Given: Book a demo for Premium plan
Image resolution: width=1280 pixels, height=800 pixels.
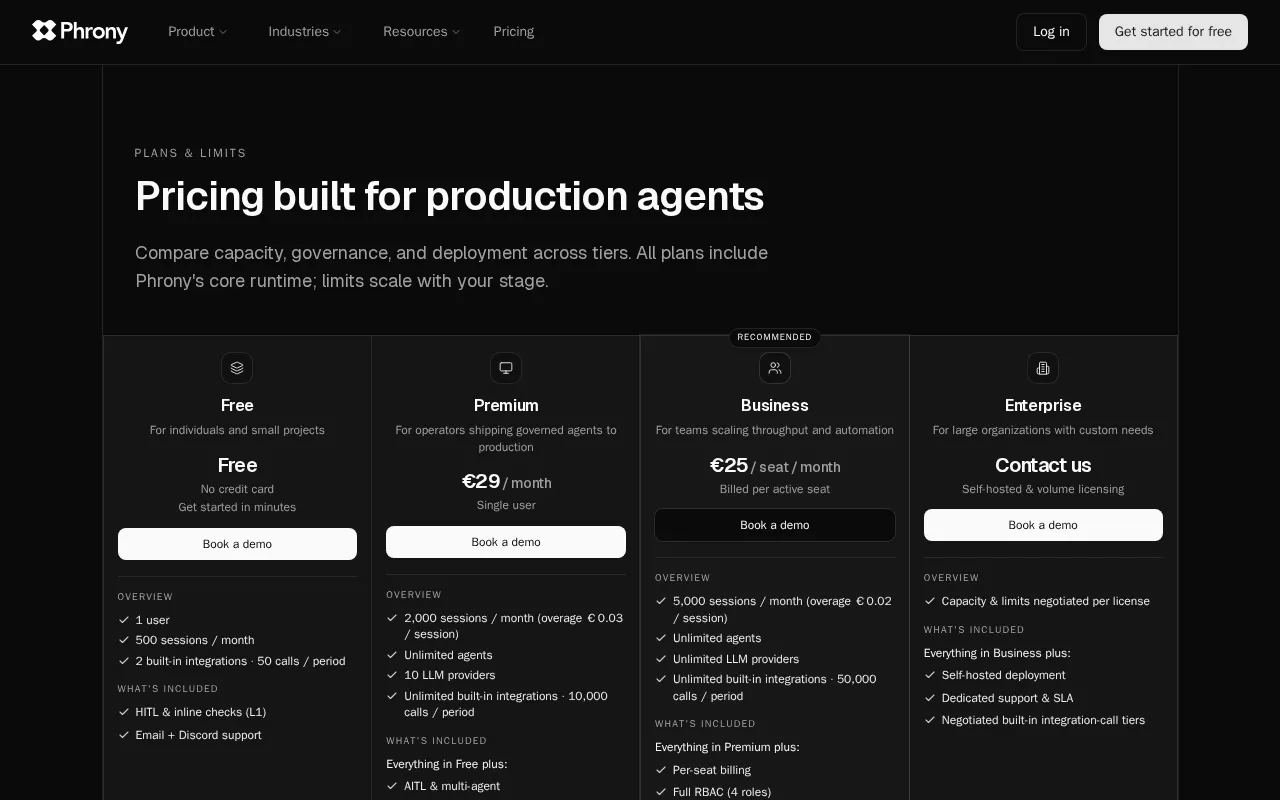Looking at the screenshot, I should click(x=506, y=542).
